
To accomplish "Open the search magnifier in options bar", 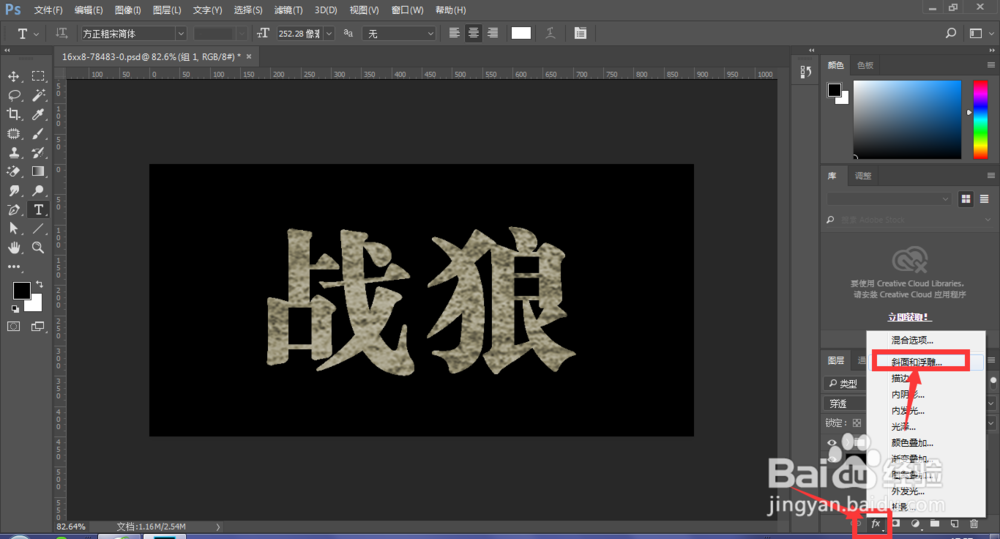I will (951, 33).
